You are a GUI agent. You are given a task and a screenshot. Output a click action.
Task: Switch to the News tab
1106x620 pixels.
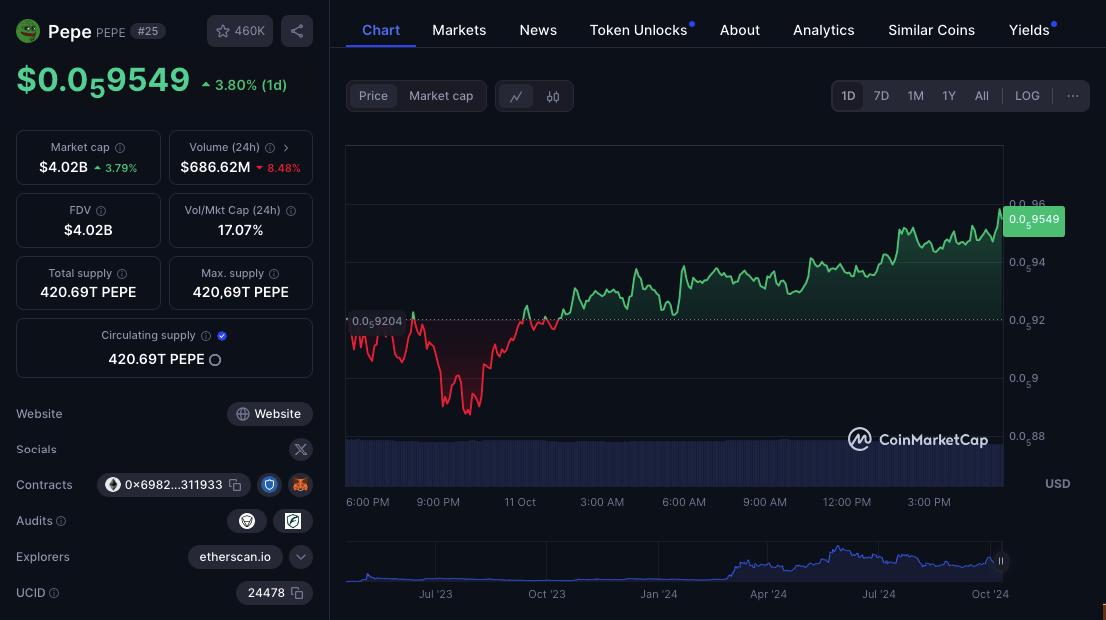click(x=538, y=30)
